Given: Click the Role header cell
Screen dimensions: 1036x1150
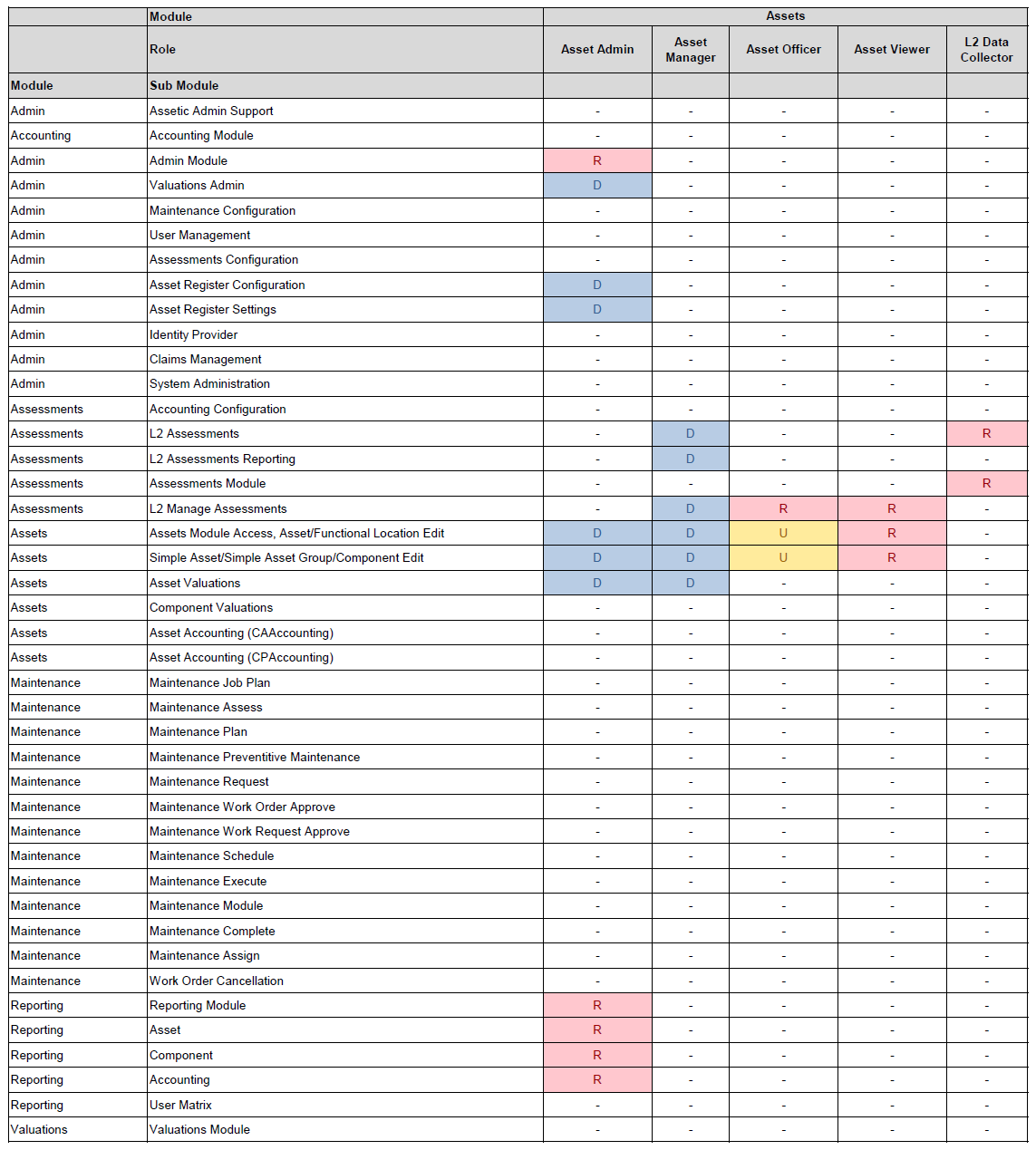Looking at the screenshot, I should pyautogui.click(x=345, y=49).
